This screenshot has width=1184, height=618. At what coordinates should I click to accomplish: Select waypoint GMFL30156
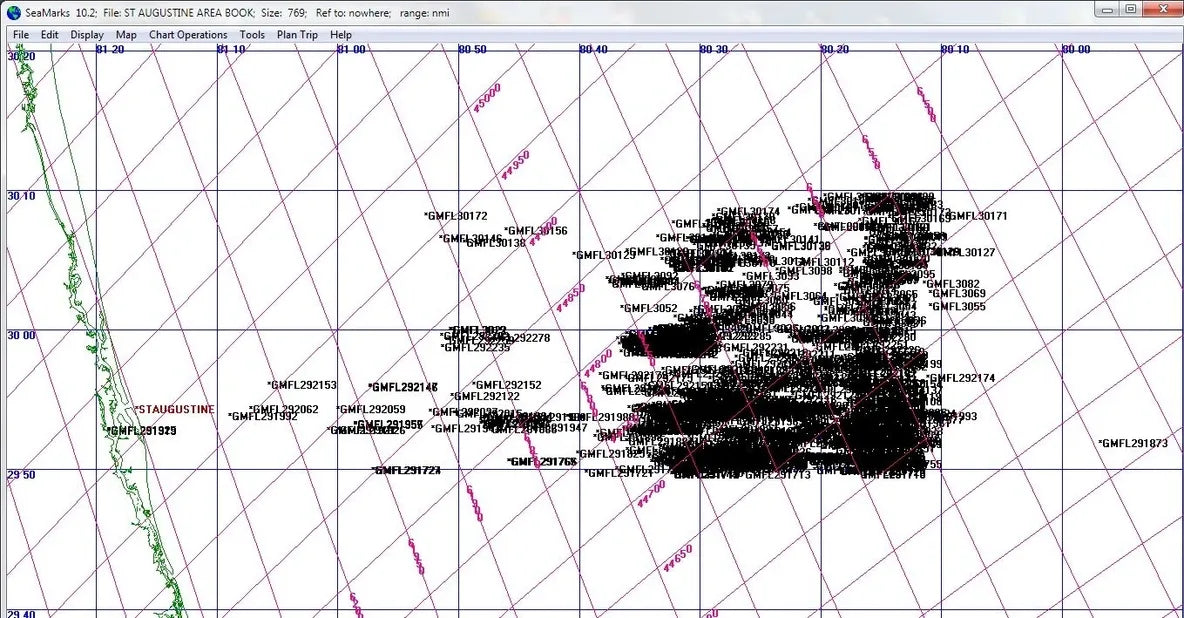point(535,231)
